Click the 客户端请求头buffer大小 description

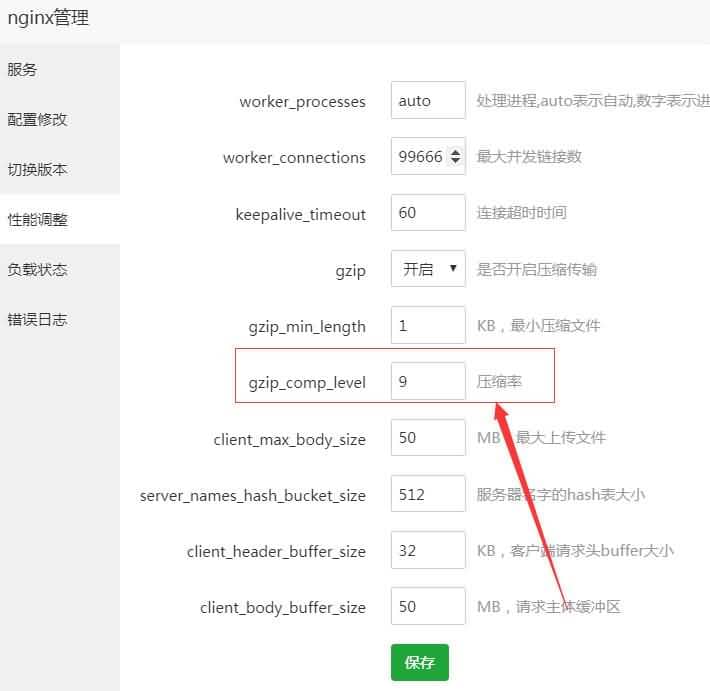592,550
